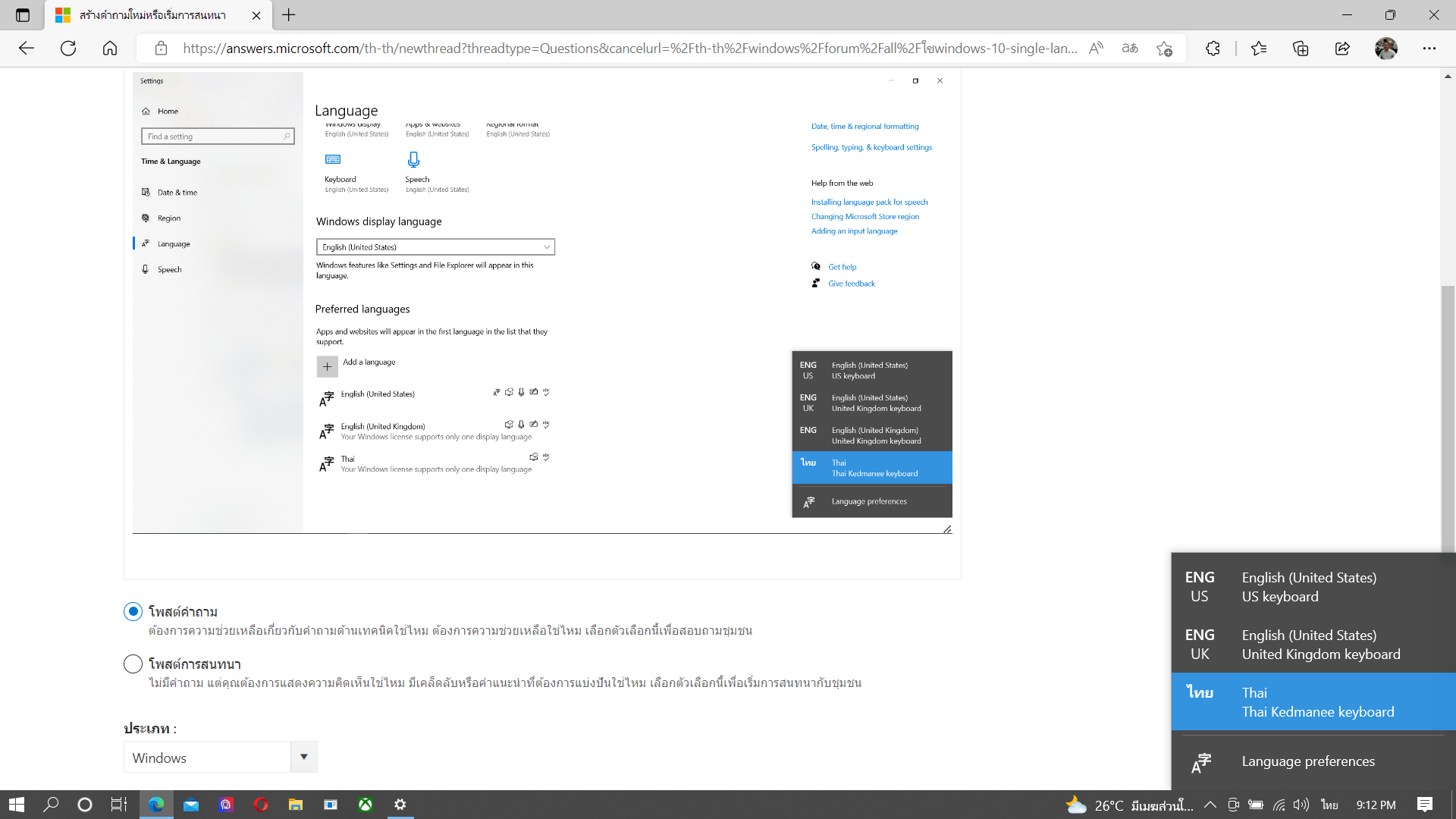Open the Favorites list icon
The height and width of the screenshot is (819, 1456).
[1259, 49]
